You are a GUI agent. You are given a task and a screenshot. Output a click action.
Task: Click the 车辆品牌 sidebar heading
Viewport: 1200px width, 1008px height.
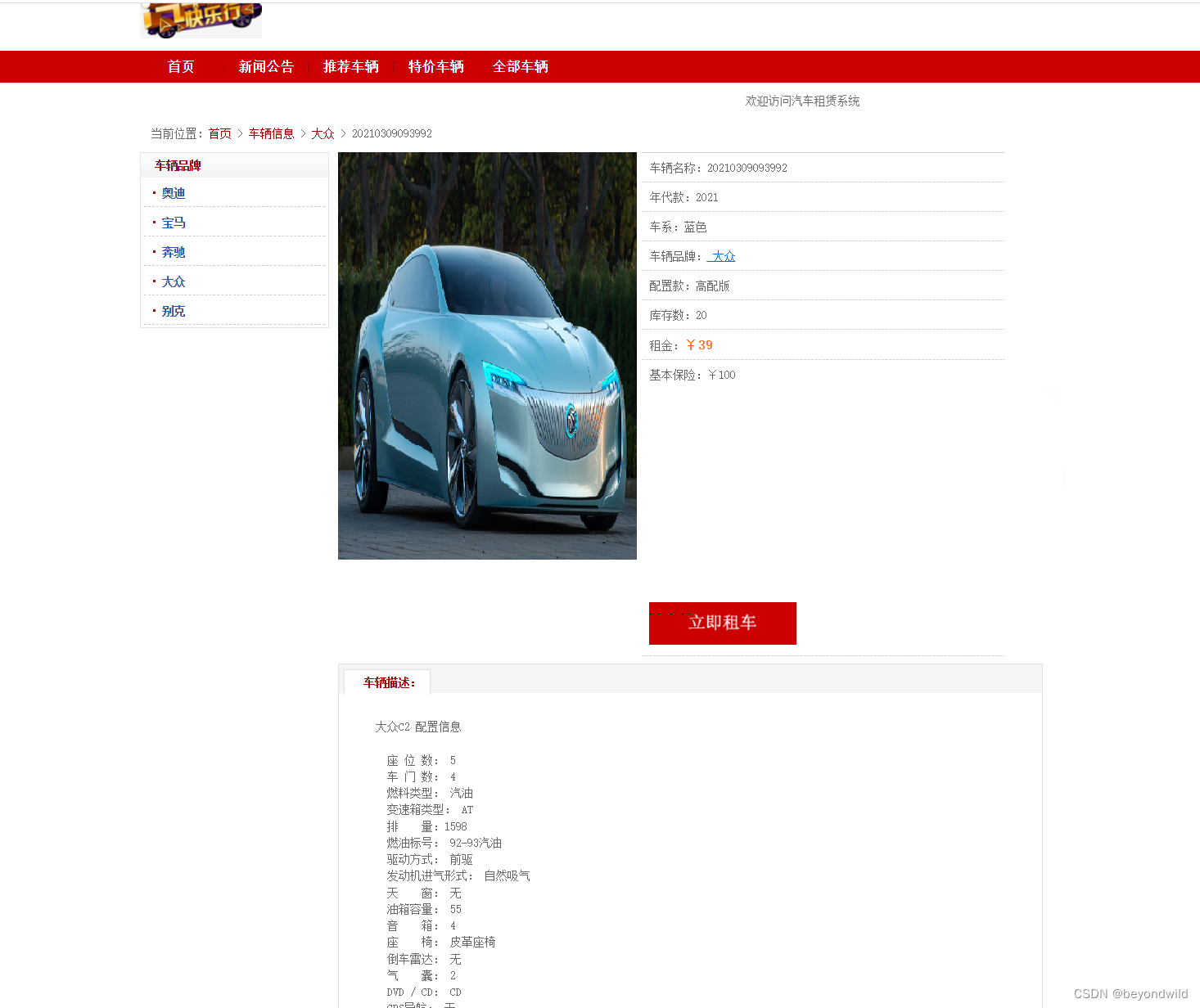point(178,165)
